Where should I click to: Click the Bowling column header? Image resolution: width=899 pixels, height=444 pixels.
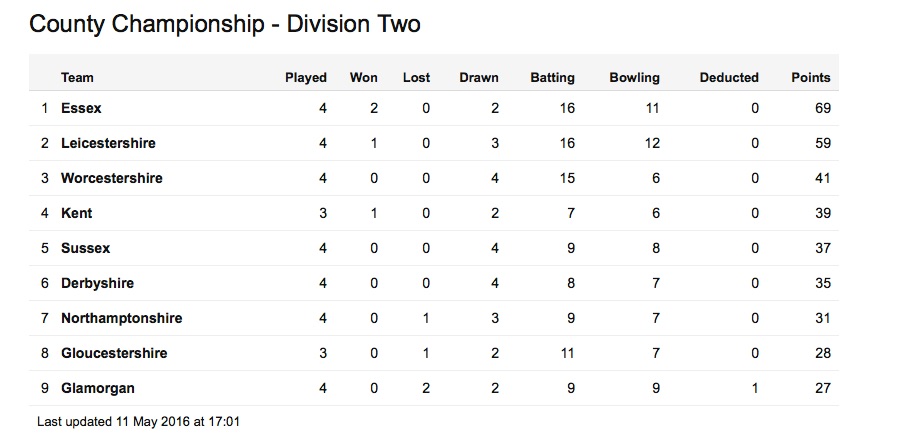click(634, 78)
